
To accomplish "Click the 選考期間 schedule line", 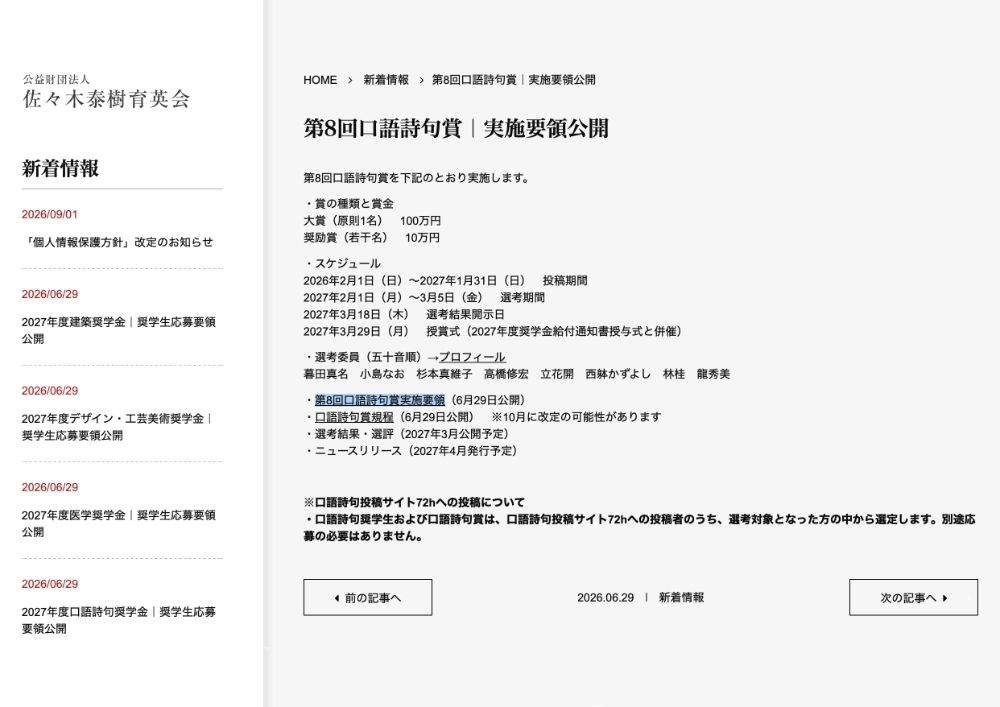I will pos(424,298).
